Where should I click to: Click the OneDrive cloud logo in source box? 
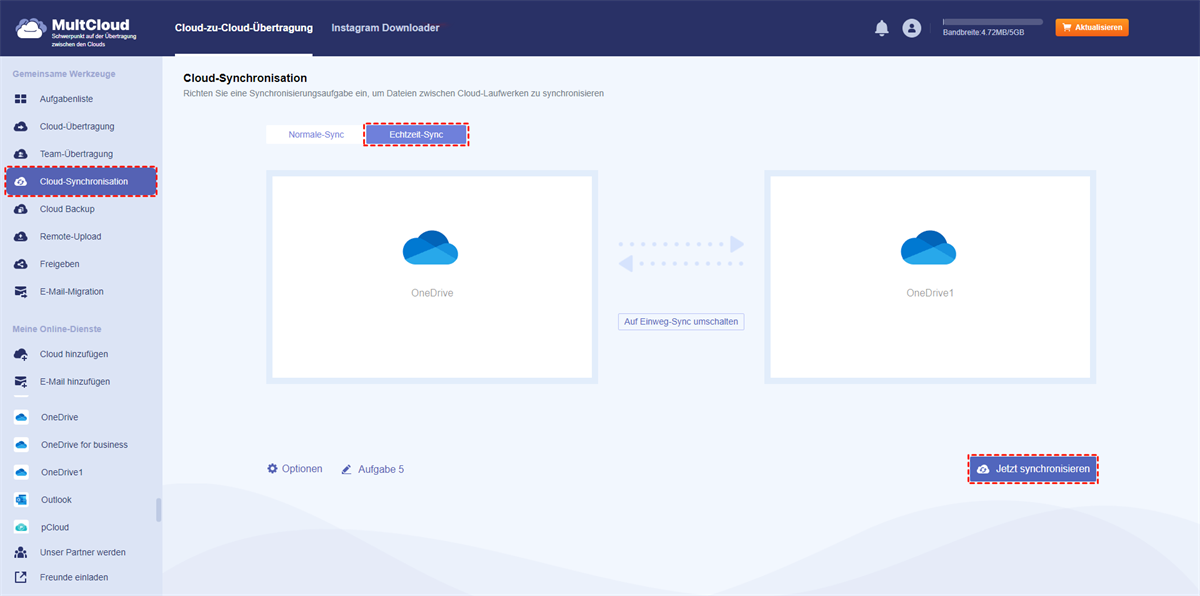tap(431, 248)
